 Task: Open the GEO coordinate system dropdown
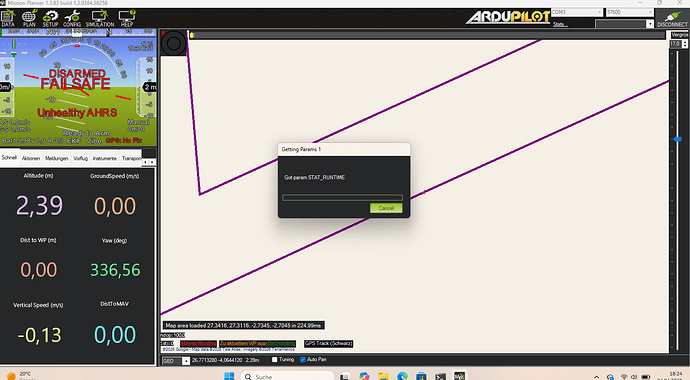point(176,361)
